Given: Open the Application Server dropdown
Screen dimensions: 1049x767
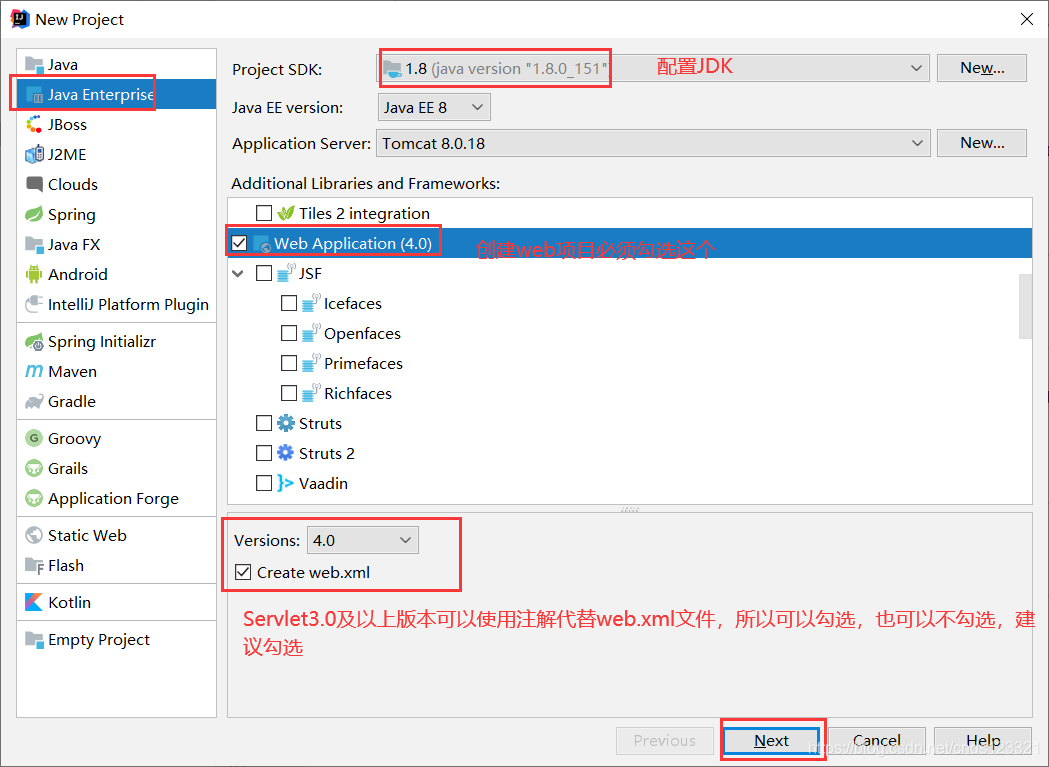Looking at the screenshot, I should point(653,143).
